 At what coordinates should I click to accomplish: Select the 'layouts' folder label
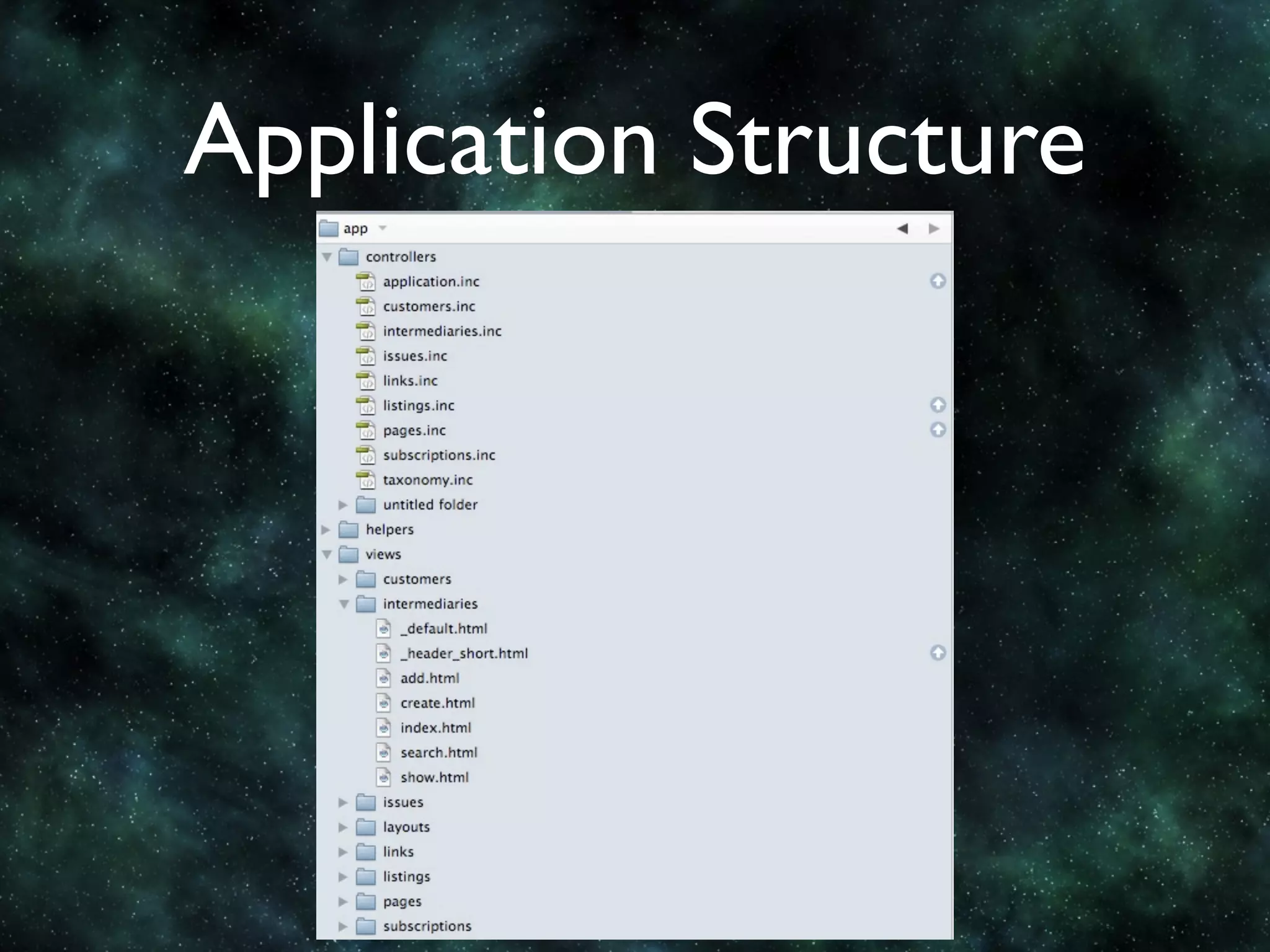(406, 827)
